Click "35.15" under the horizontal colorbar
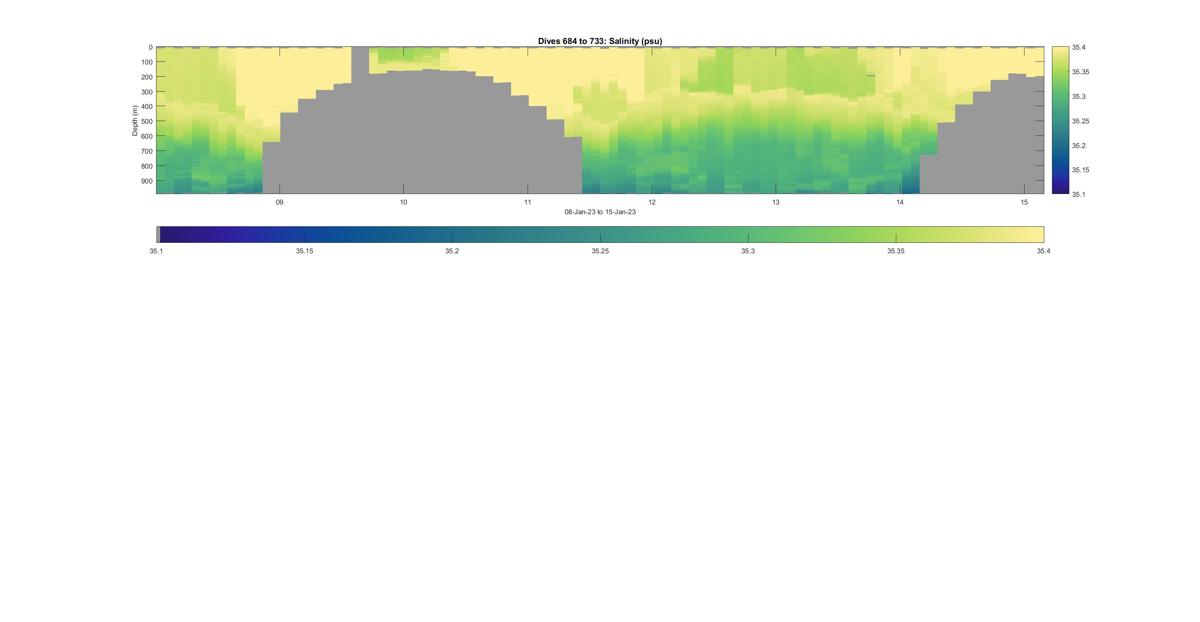 point(304,251)
